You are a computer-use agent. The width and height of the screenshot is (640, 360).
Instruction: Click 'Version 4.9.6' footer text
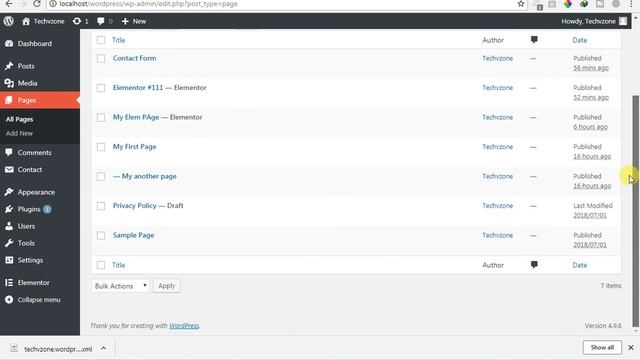(603, 326)
